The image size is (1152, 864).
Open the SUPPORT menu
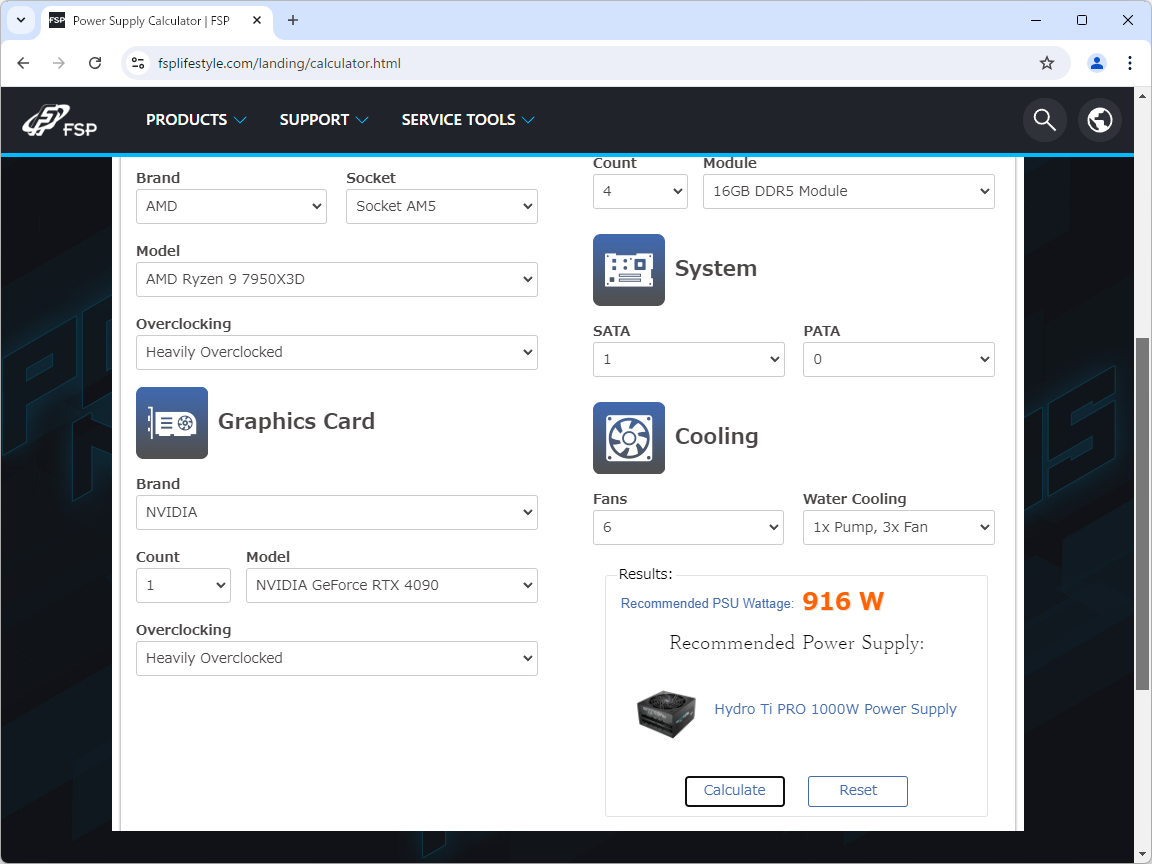324,120
